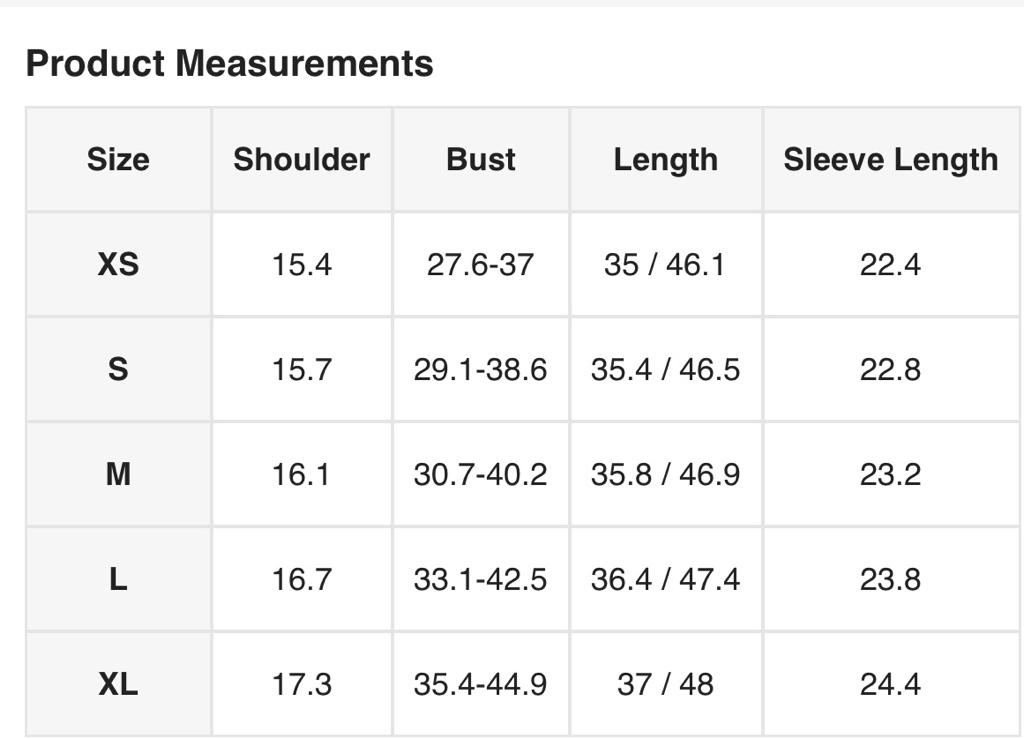Select the 29.1-38.6 bust cell

(x=480, y=370)
